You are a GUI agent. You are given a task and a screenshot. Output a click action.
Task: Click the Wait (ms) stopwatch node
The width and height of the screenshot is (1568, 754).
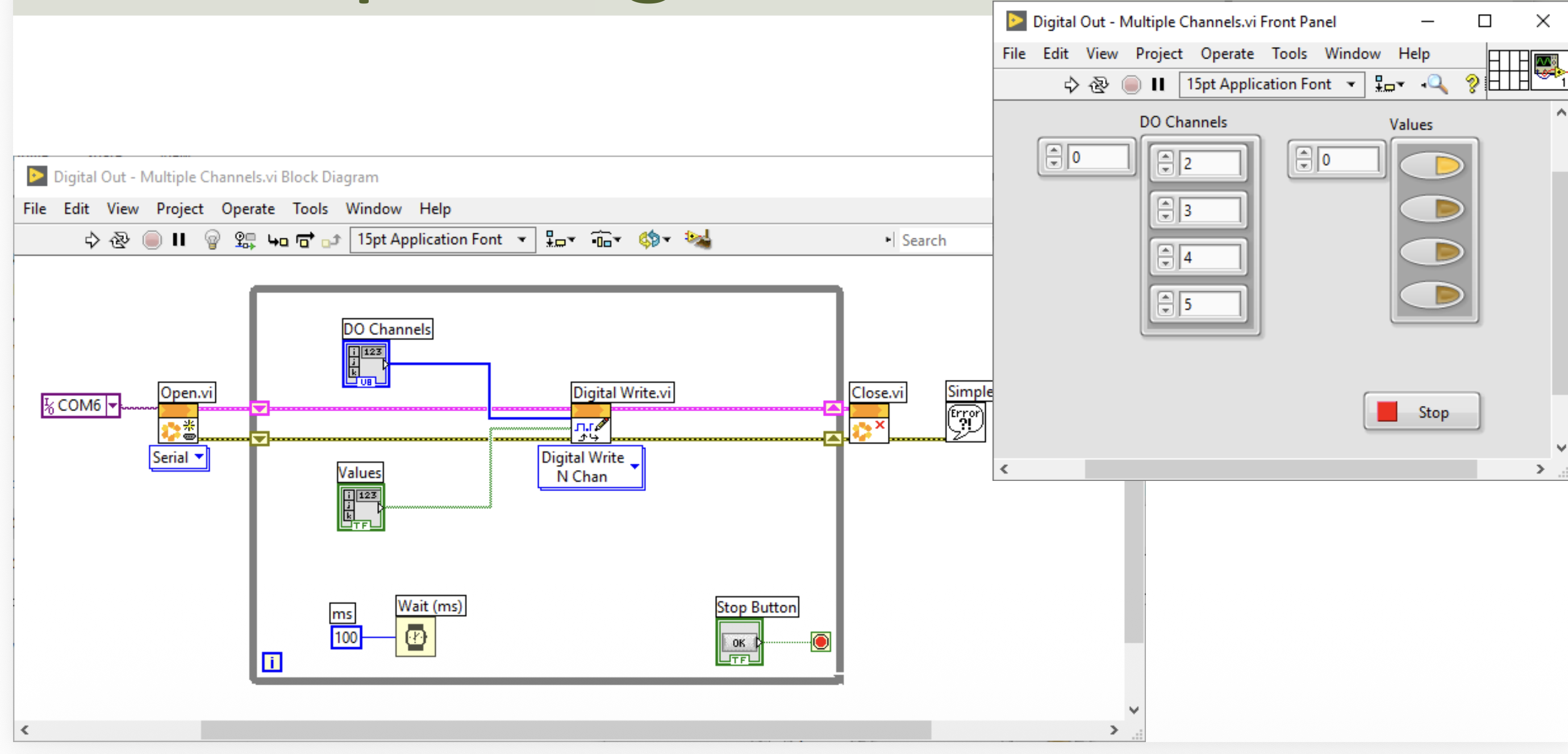click(415, 636)
